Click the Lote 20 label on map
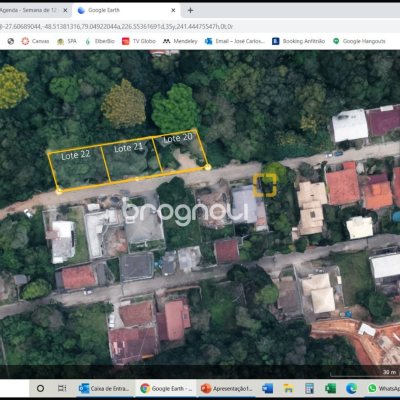 point(178,138)
